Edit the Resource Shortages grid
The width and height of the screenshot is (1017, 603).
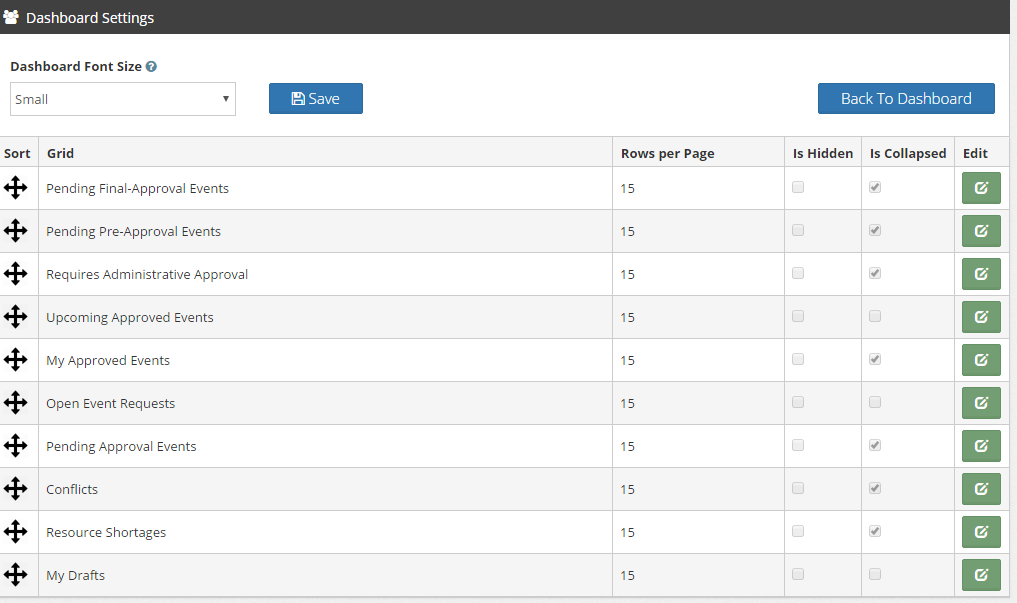click(981, 532)
